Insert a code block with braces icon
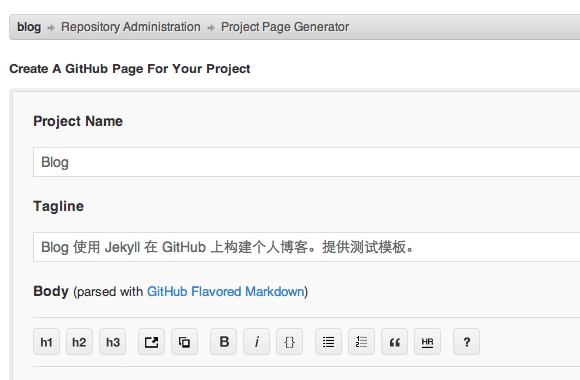Screen dimensions: 580x380 pyautogui.click(x=289, y=342)
